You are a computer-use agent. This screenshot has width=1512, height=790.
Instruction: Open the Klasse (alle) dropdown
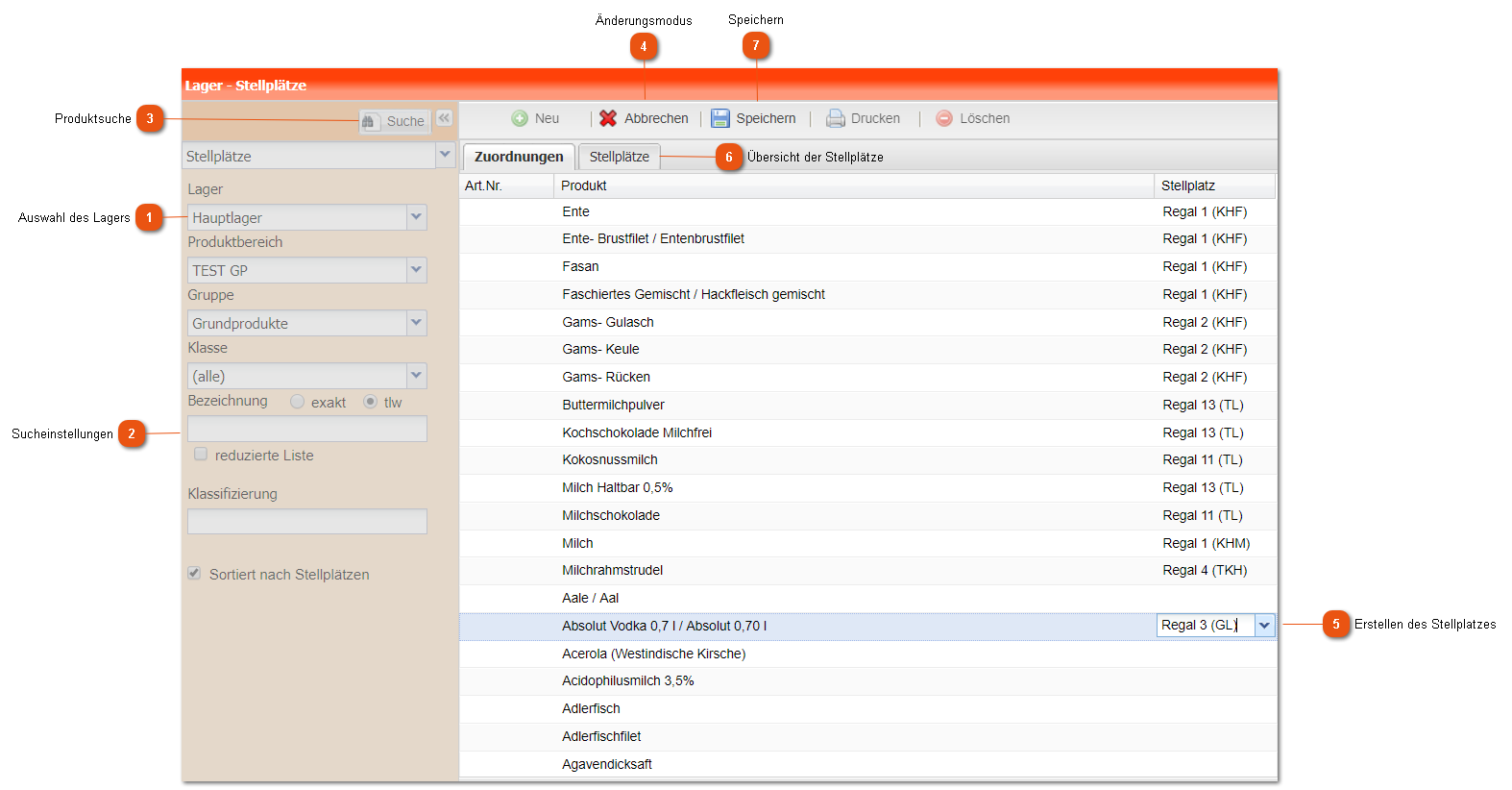(416, 376)
